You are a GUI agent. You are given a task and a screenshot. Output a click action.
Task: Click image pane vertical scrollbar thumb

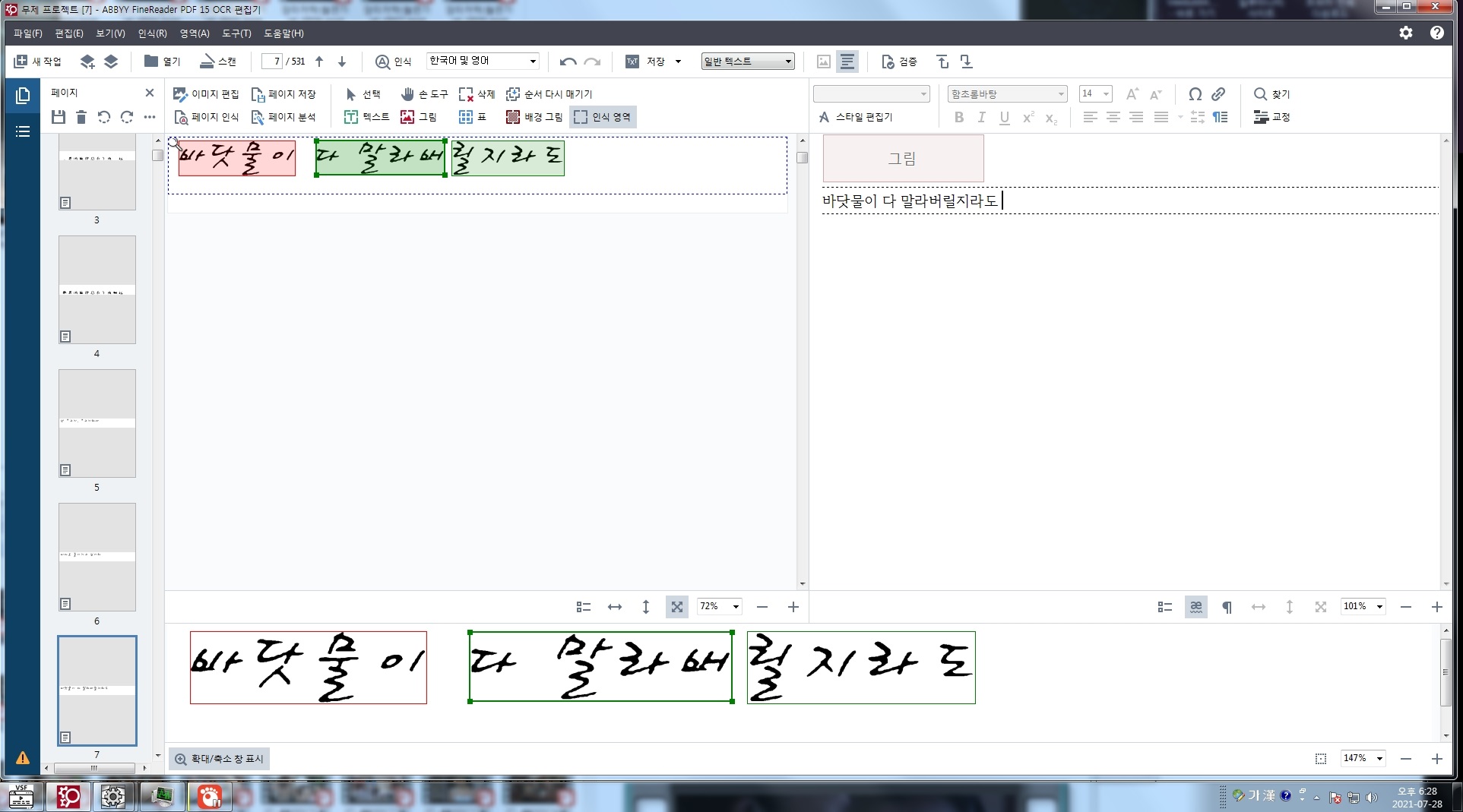point(803,157)
